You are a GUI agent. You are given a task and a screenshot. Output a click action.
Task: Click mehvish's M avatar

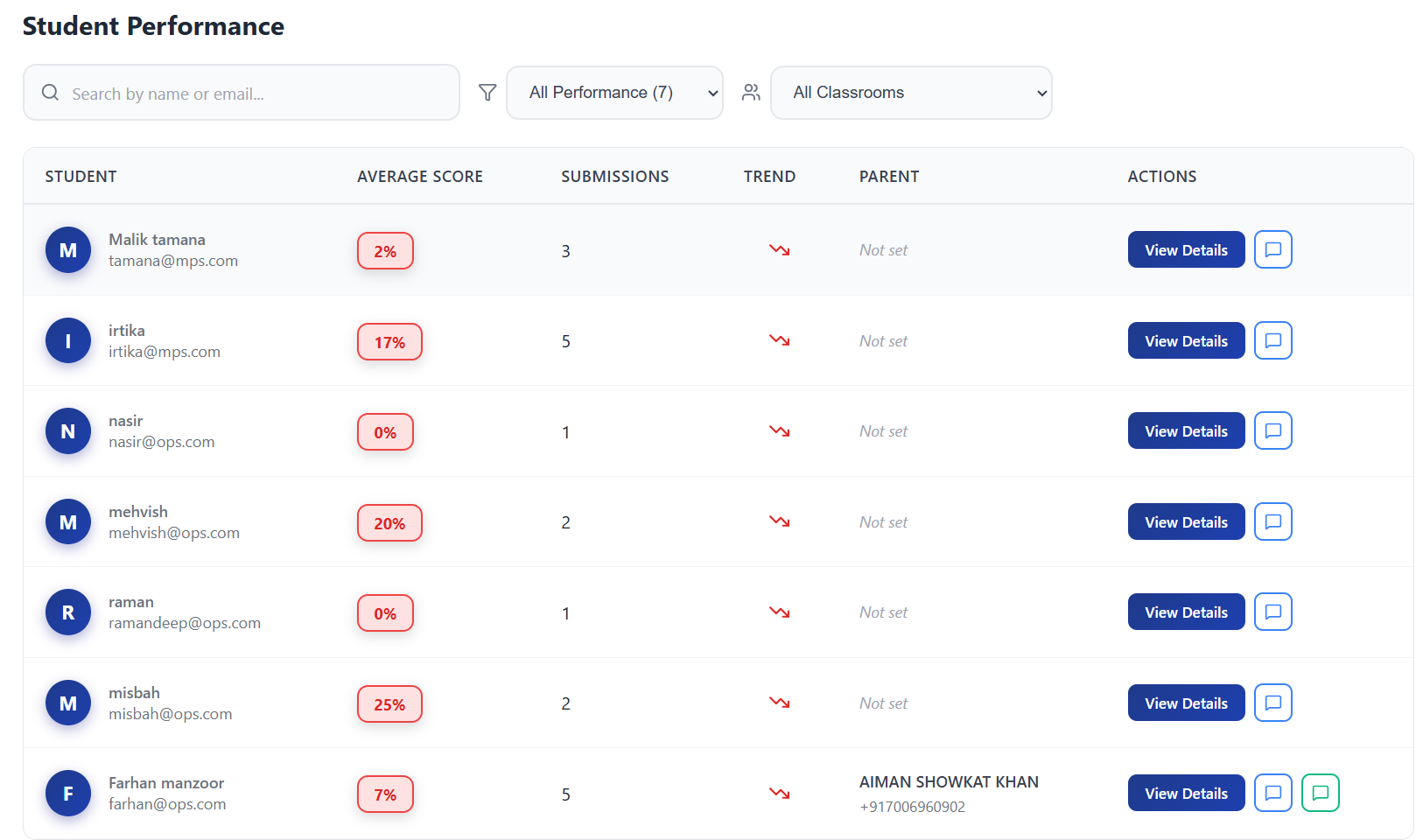(68, 521)
